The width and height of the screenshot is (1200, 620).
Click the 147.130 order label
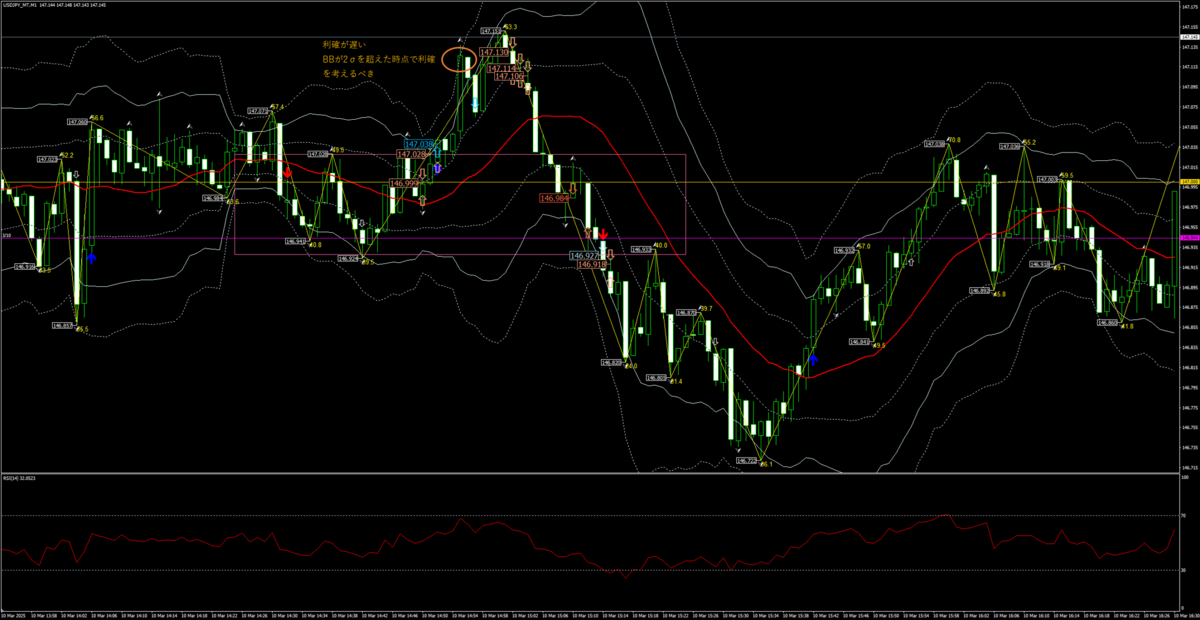point(495,51)
